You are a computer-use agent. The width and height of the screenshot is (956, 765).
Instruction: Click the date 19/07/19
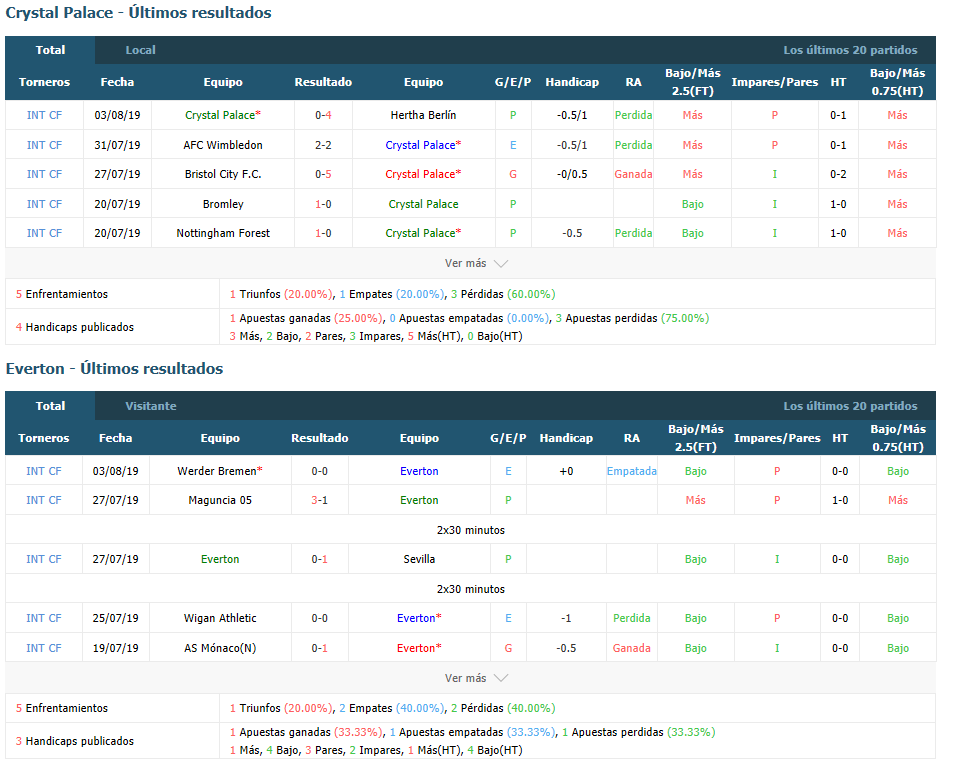coord(115,648)
